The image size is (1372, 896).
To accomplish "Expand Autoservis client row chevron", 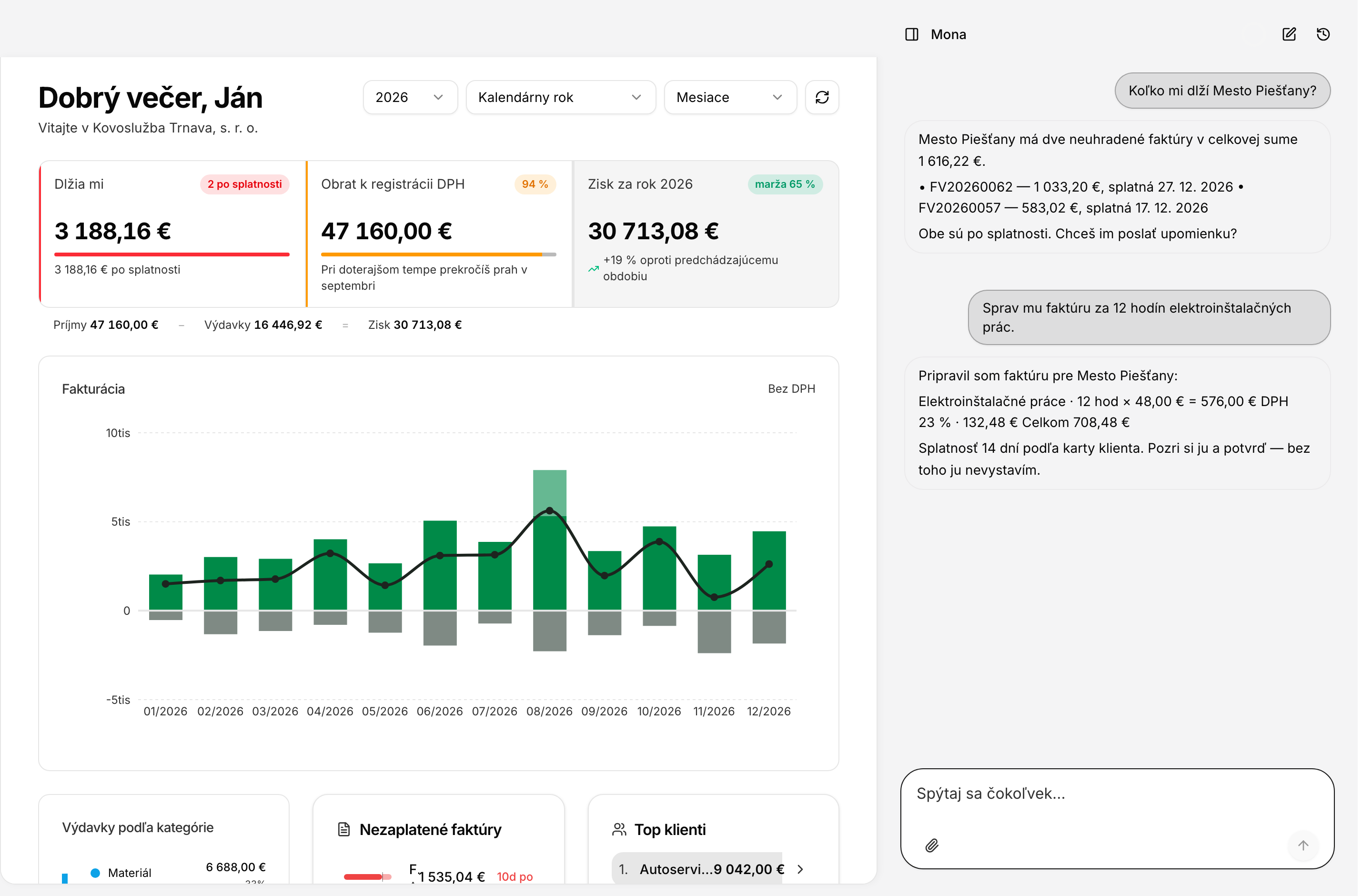I will coord(800,869).
